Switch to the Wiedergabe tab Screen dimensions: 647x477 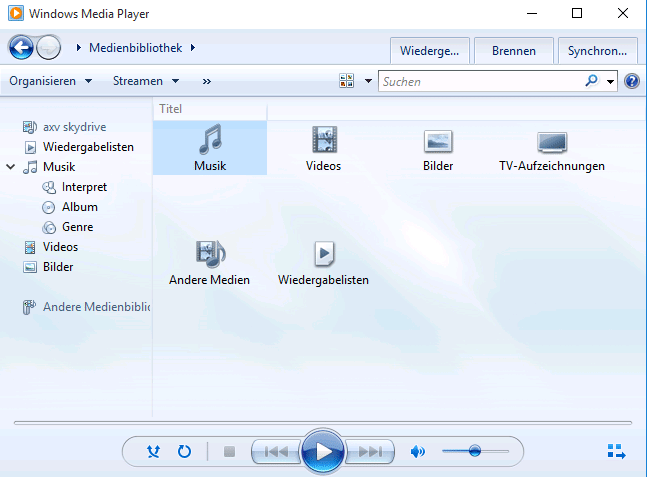[x=430, y=51]
